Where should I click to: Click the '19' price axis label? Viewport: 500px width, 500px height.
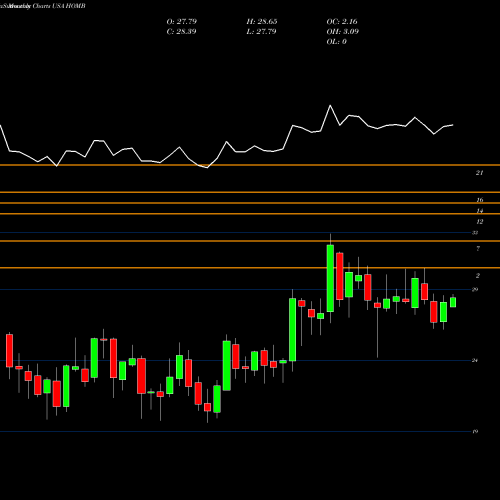(475, 431)
